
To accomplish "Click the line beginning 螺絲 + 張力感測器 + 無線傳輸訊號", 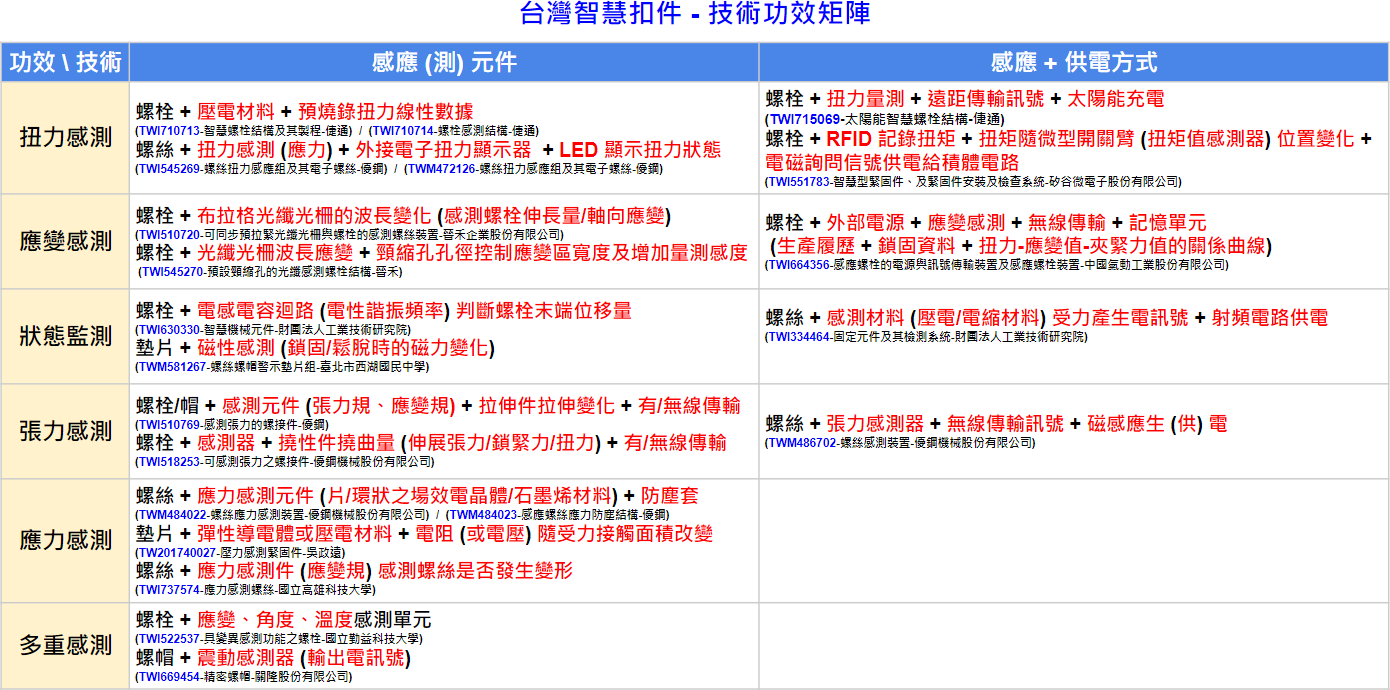I will tap(996, 424).
